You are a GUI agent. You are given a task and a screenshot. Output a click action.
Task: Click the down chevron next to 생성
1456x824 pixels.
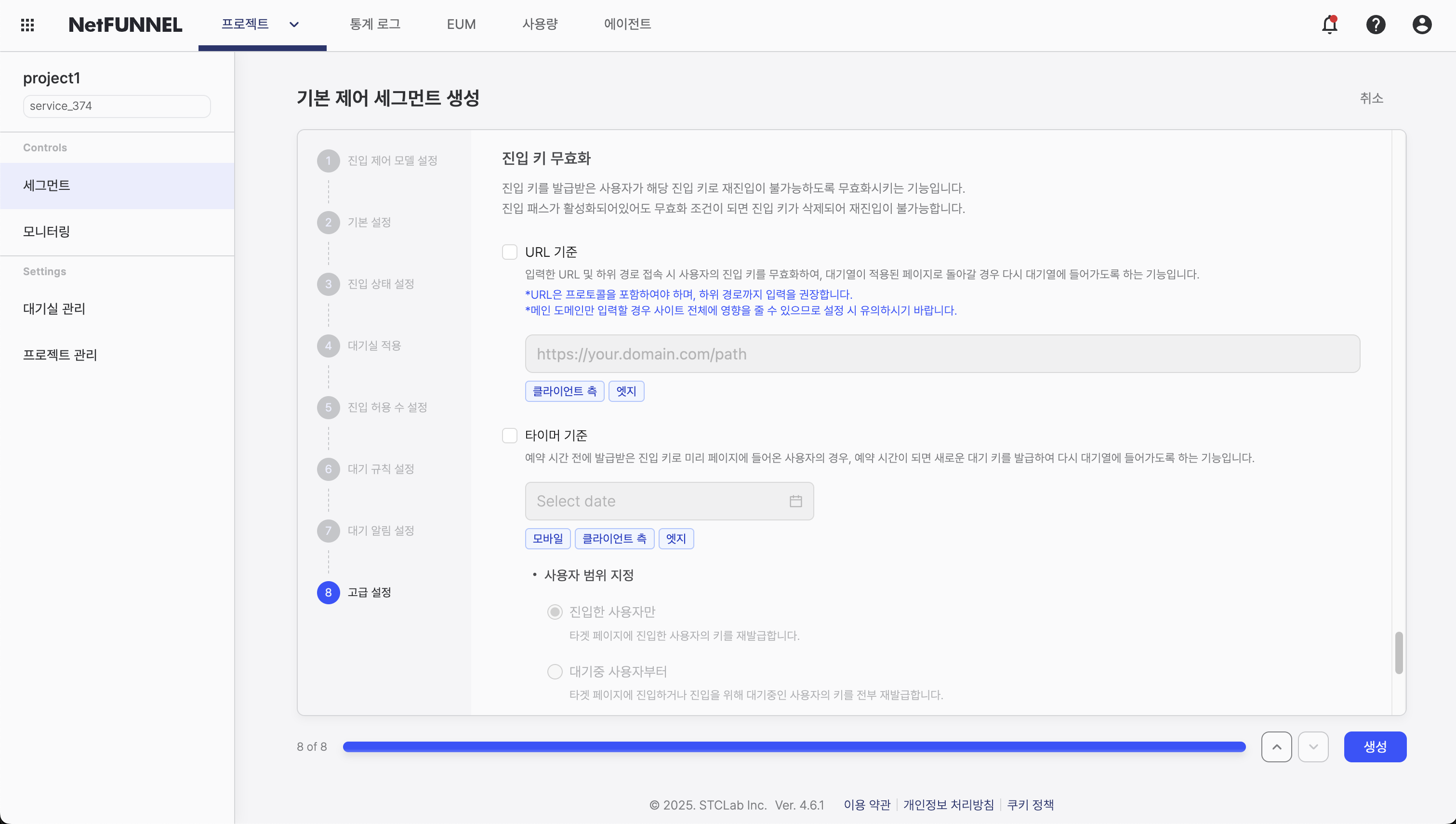click(1313, 746)
